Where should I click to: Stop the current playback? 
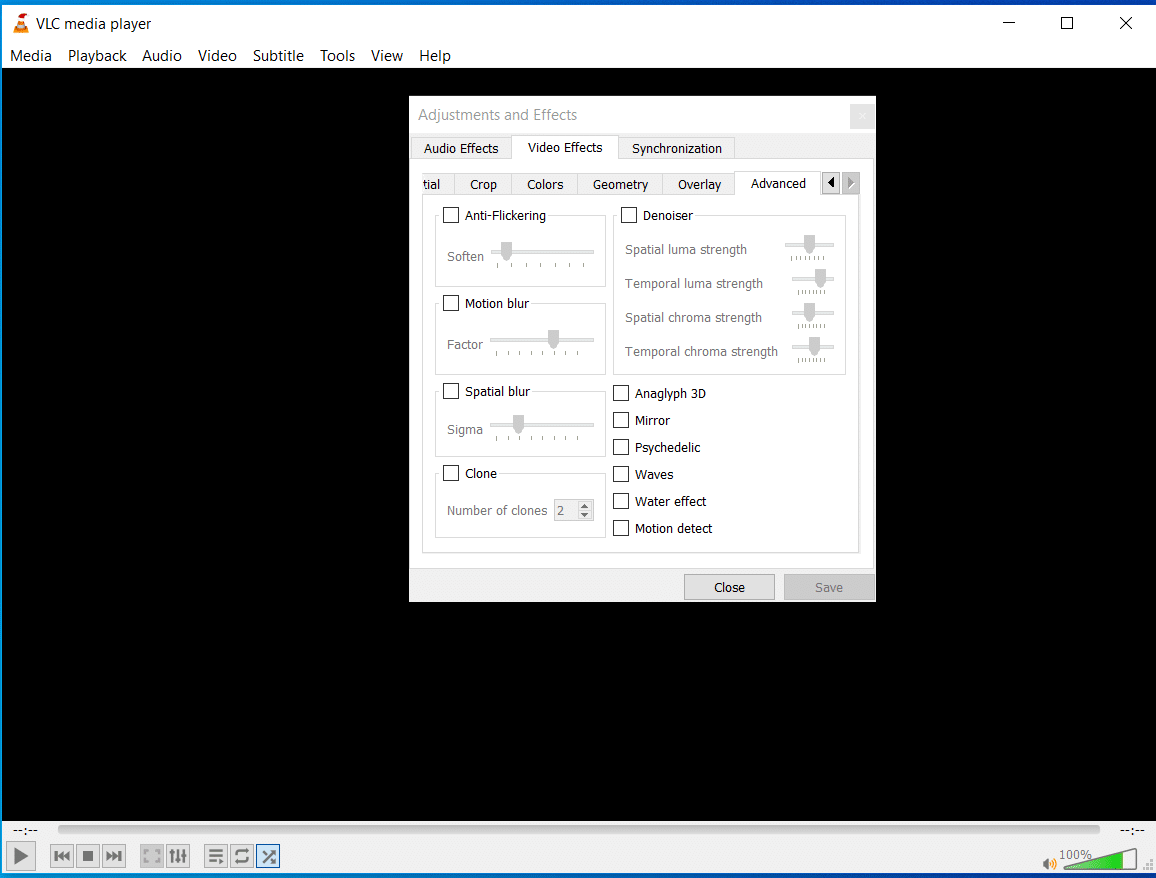click(x=87, y=856)
